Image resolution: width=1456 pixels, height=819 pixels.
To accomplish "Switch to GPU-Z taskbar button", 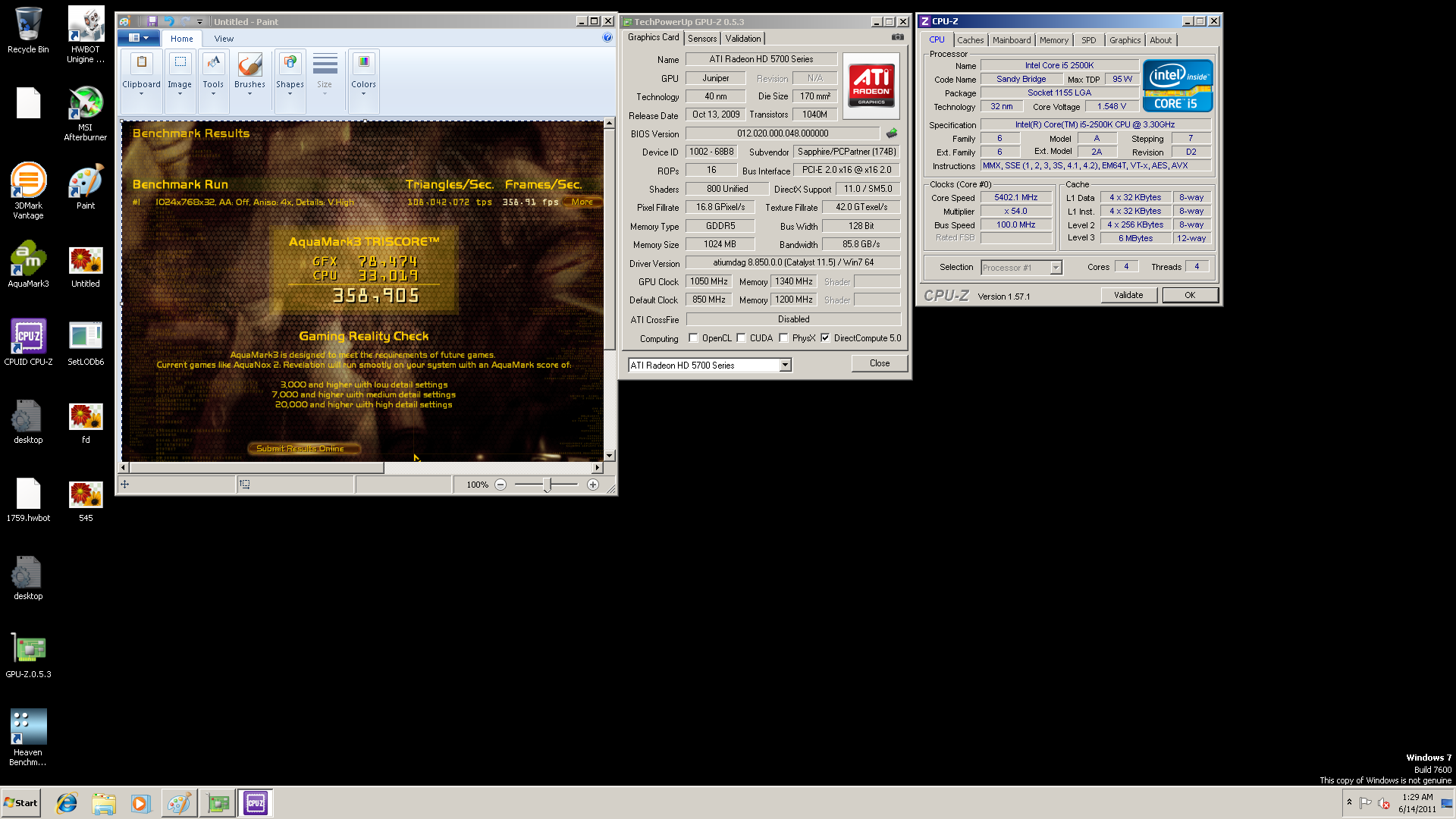I will pos(218,803).
